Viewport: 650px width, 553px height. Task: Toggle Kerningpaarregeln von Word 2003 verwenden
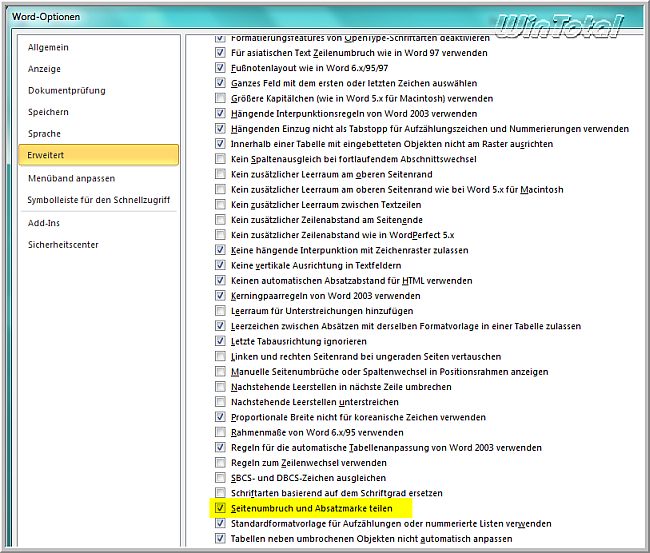pyautogui.click(x=220, y=296)
